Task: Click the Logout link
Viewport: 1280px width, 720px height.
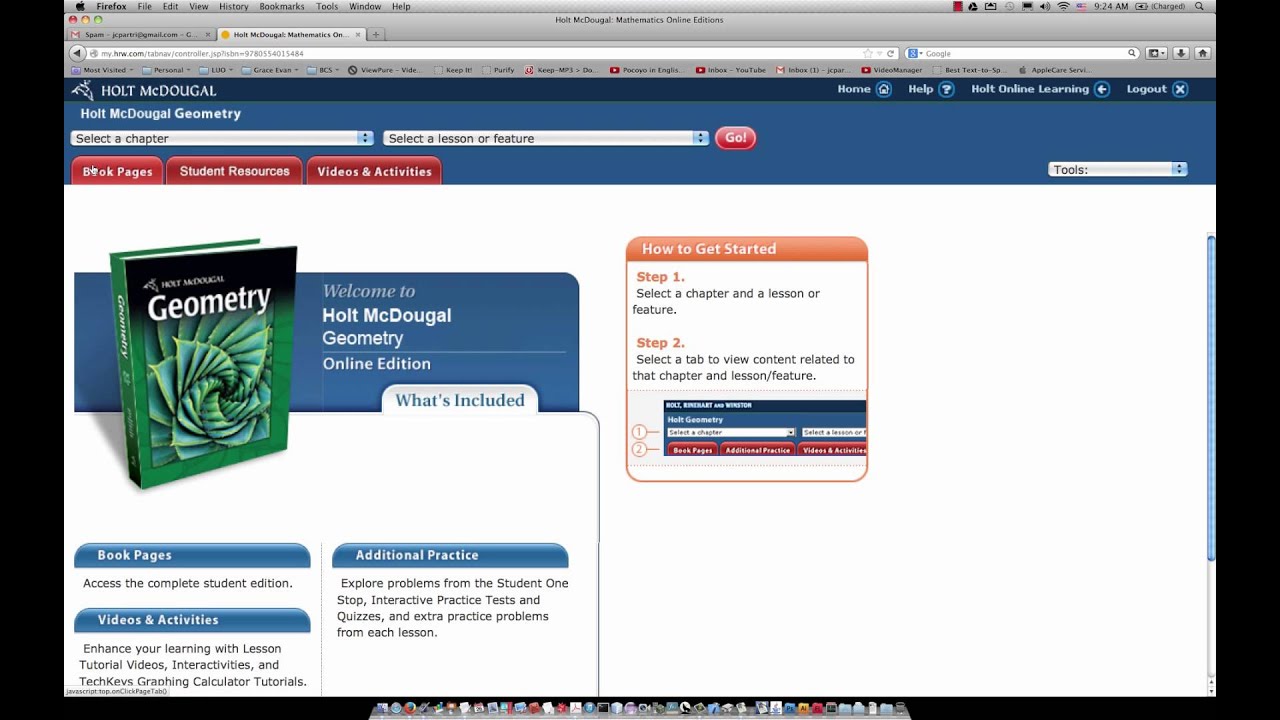Action: [1146, 89]
